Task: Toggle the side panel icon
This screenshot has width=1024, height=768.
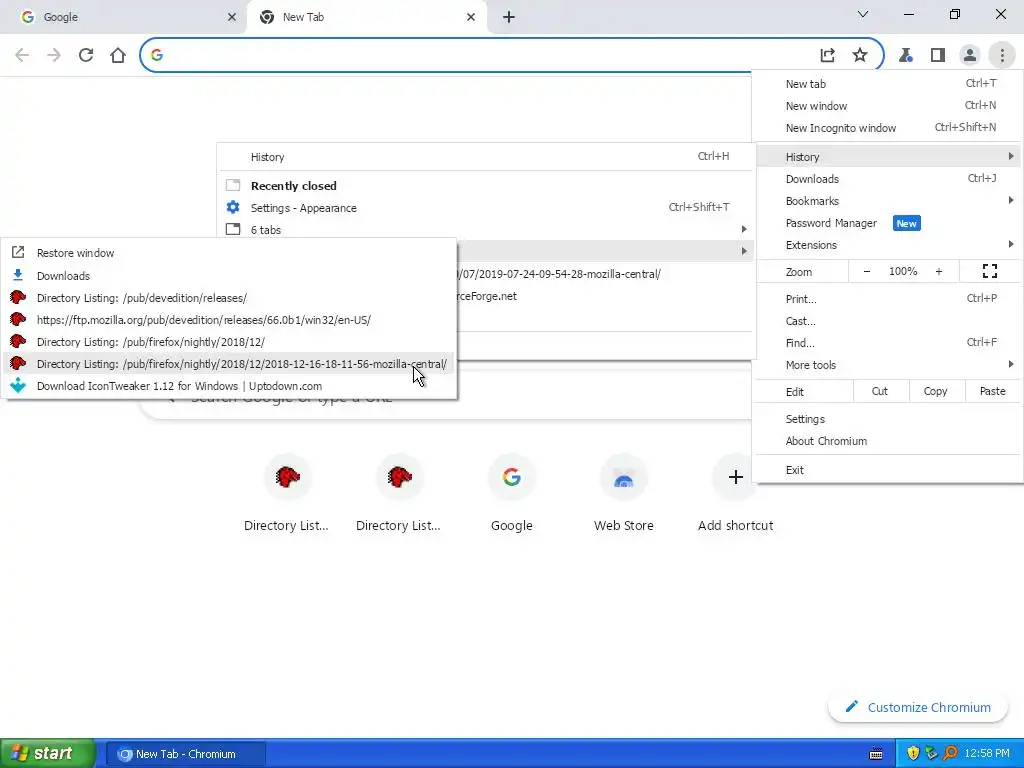Action: coord(938,55)
